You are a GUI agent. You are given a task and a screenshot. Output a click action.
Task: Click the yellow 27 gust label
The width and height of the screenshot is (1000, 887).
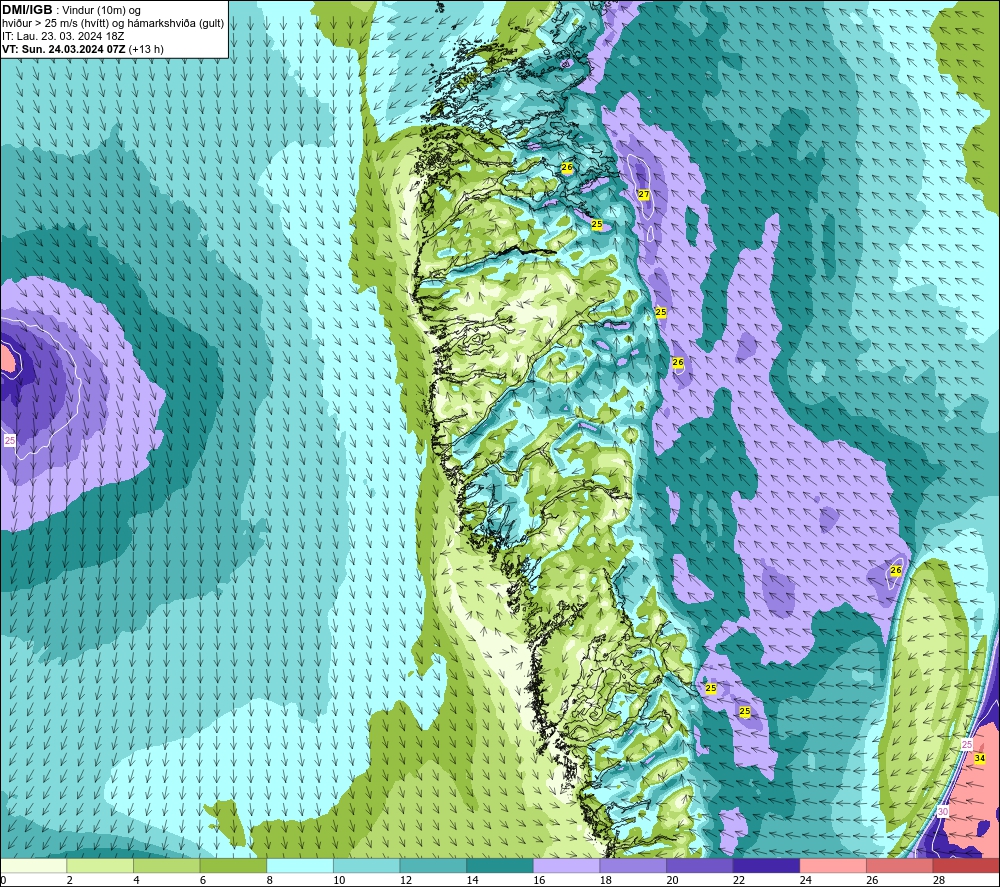coord(643,194)
